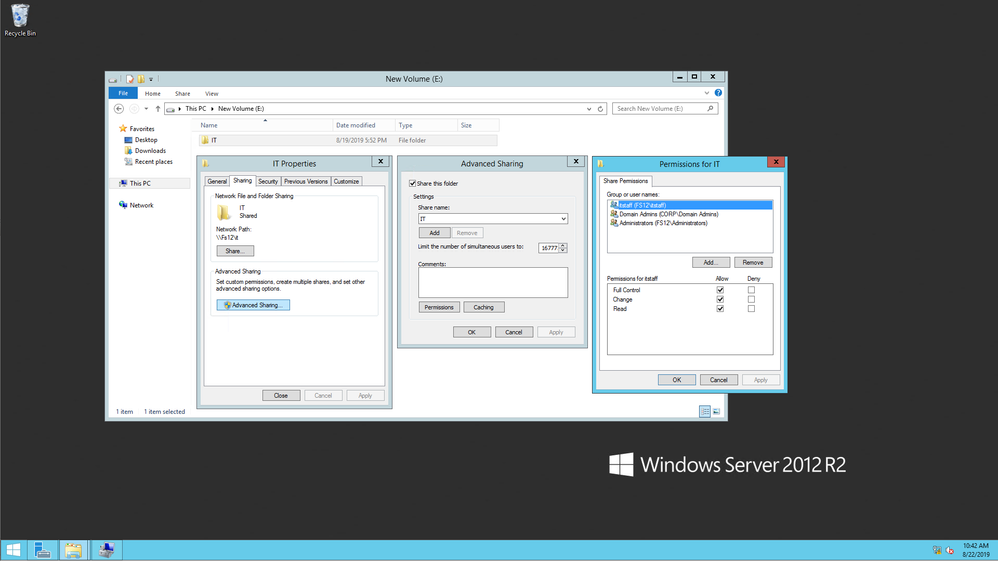Click Permissions button in Advanced Sharing

click(x=439, y=307)
